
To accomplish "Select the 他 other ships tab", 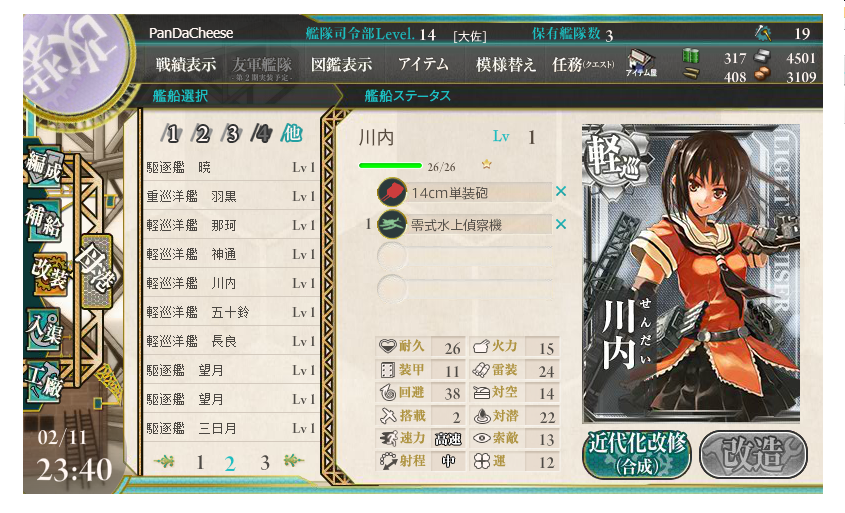I will (291, 133).
